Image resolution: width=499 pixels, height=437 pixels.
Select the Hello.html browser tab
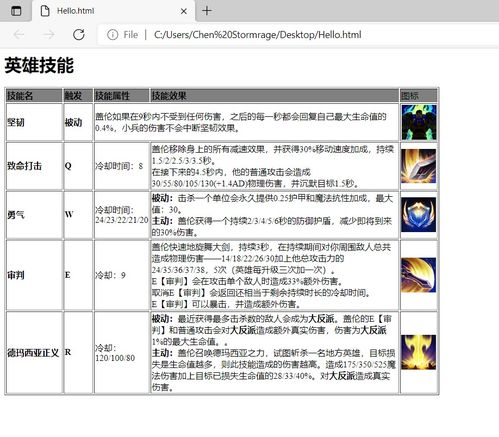pyautogui.click(x=113, y=11)
